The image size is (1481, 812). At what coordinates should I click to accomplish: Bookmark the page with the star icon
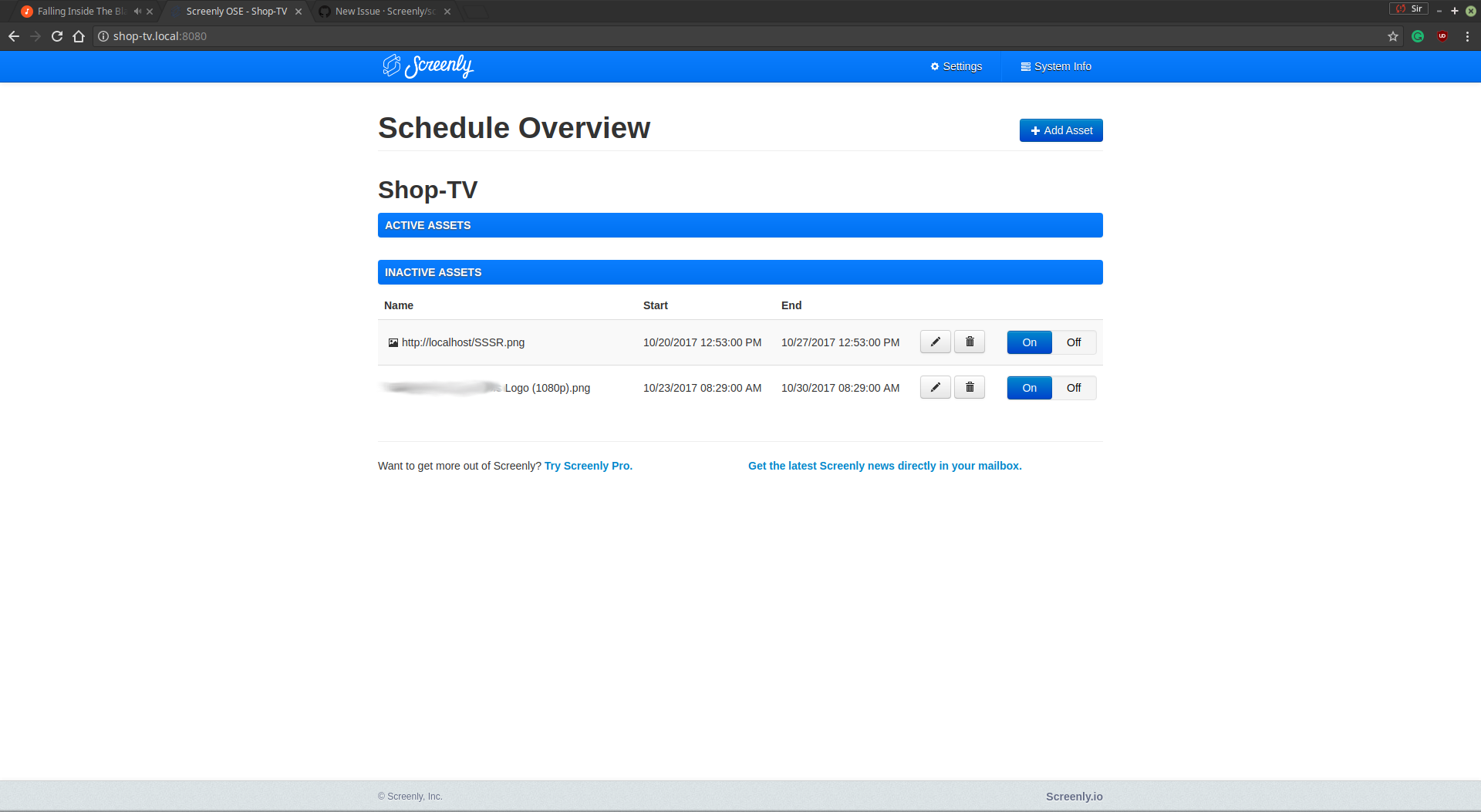(x=1393, y=36)
